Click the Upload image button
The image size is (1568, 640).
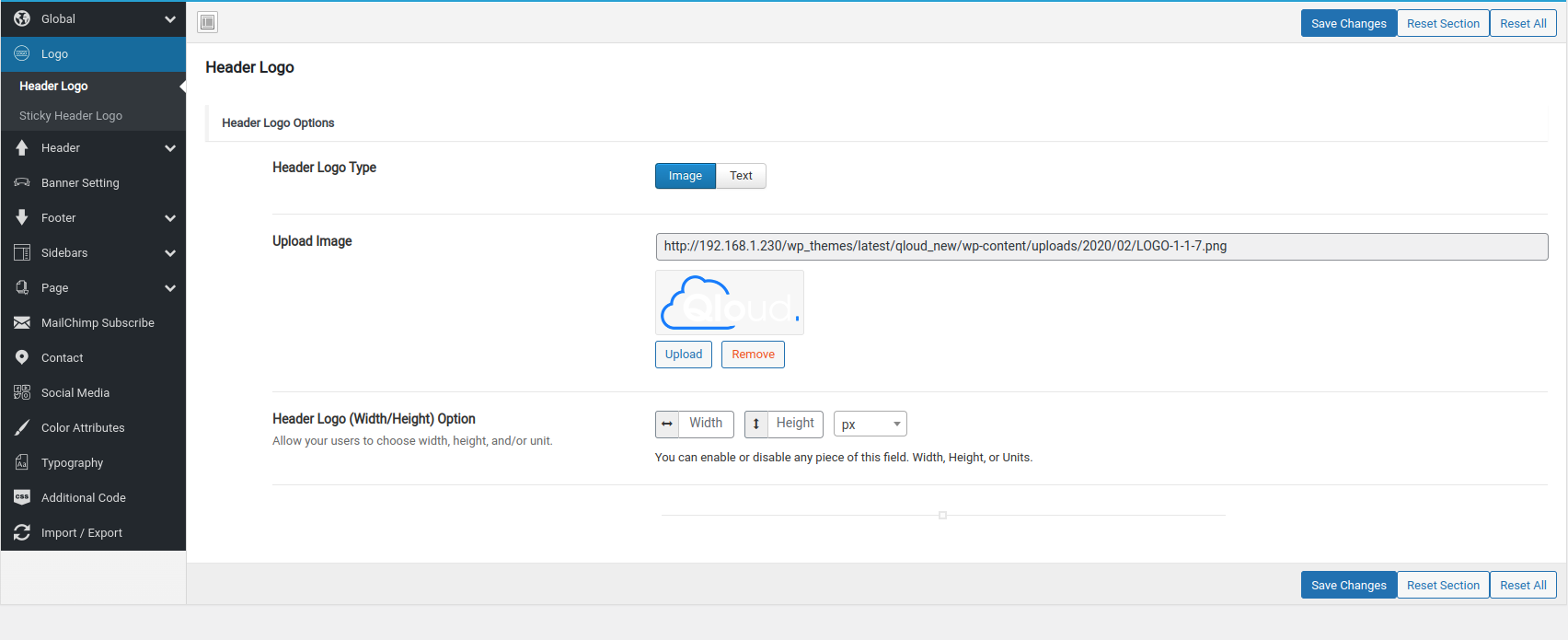coord(684,355)
